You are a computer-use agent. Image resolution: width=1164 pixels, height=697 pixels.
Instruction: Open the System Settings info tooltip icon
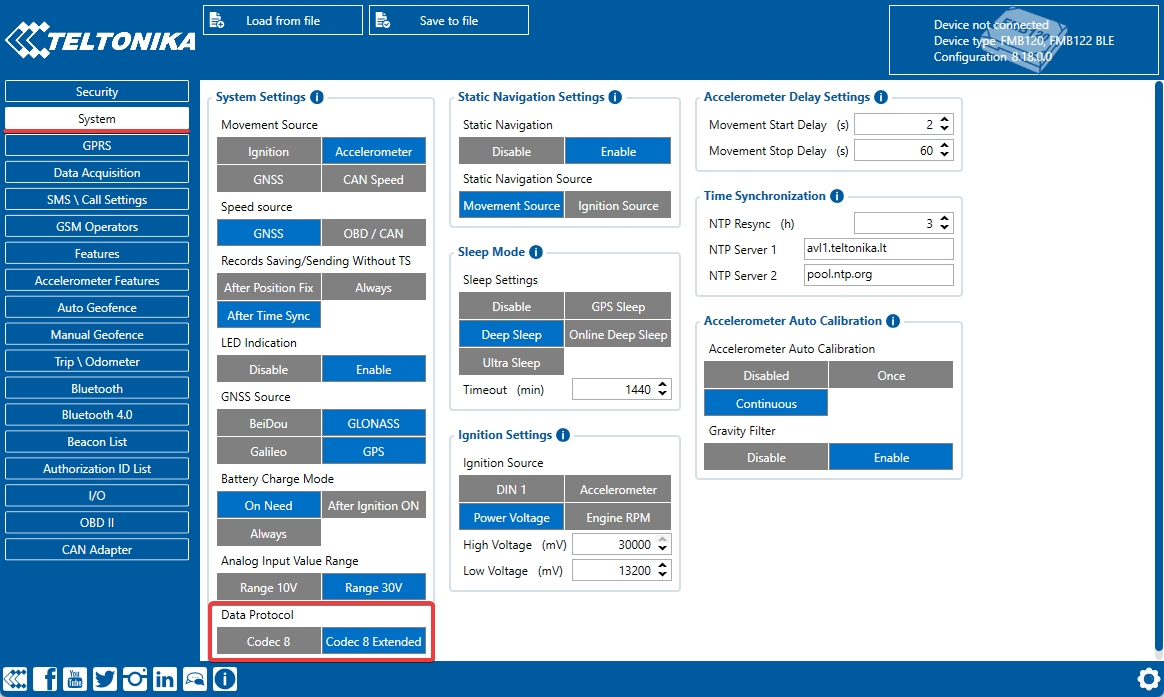[318, 97]
